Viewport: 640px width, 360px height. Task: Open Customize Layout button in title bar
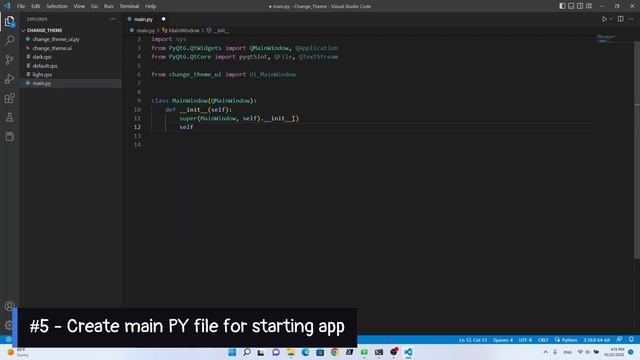tap(589, 6)
